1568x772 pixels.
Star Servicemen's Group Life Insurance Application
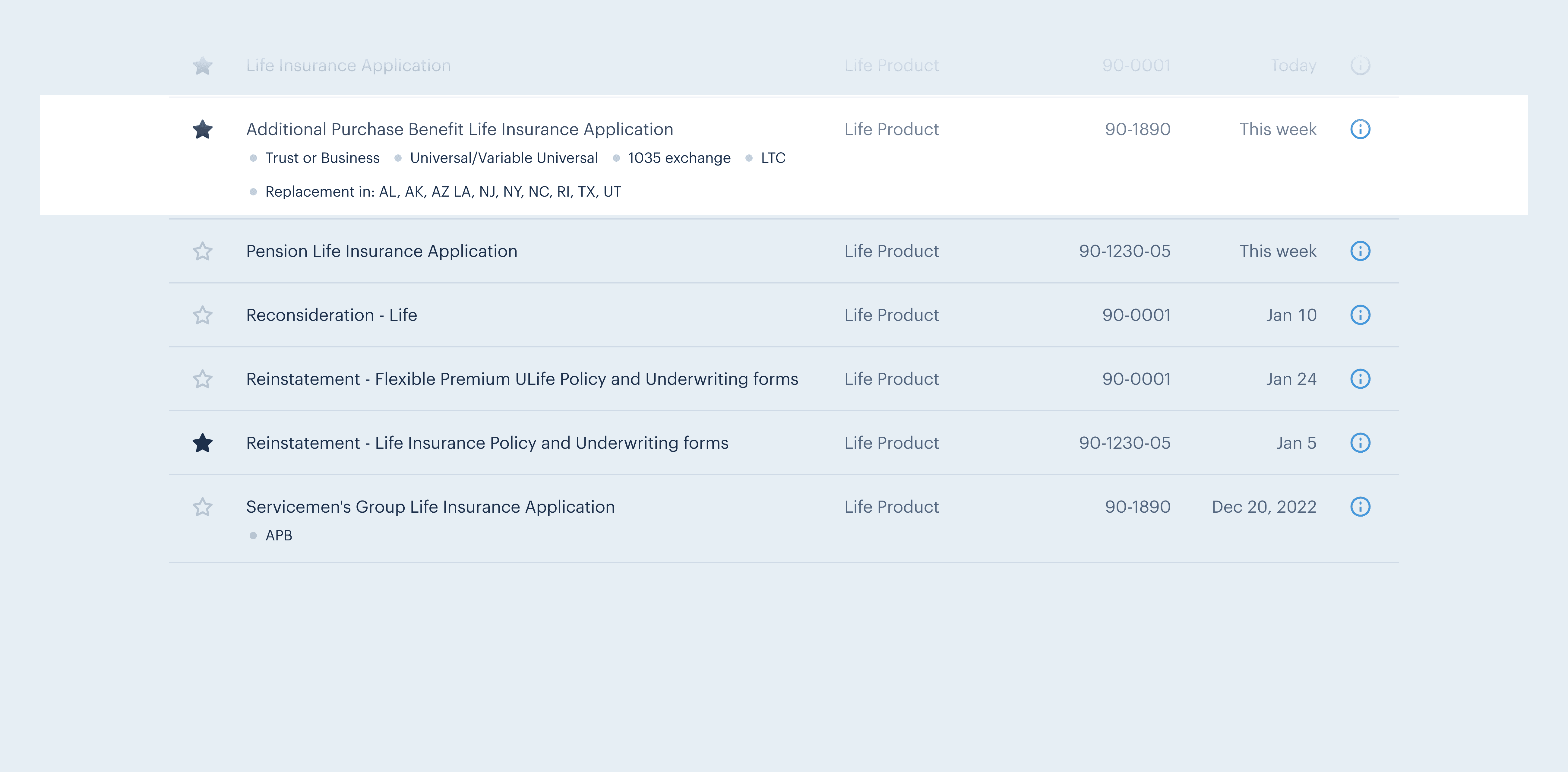pyautogui.click(x=202, y=507)
